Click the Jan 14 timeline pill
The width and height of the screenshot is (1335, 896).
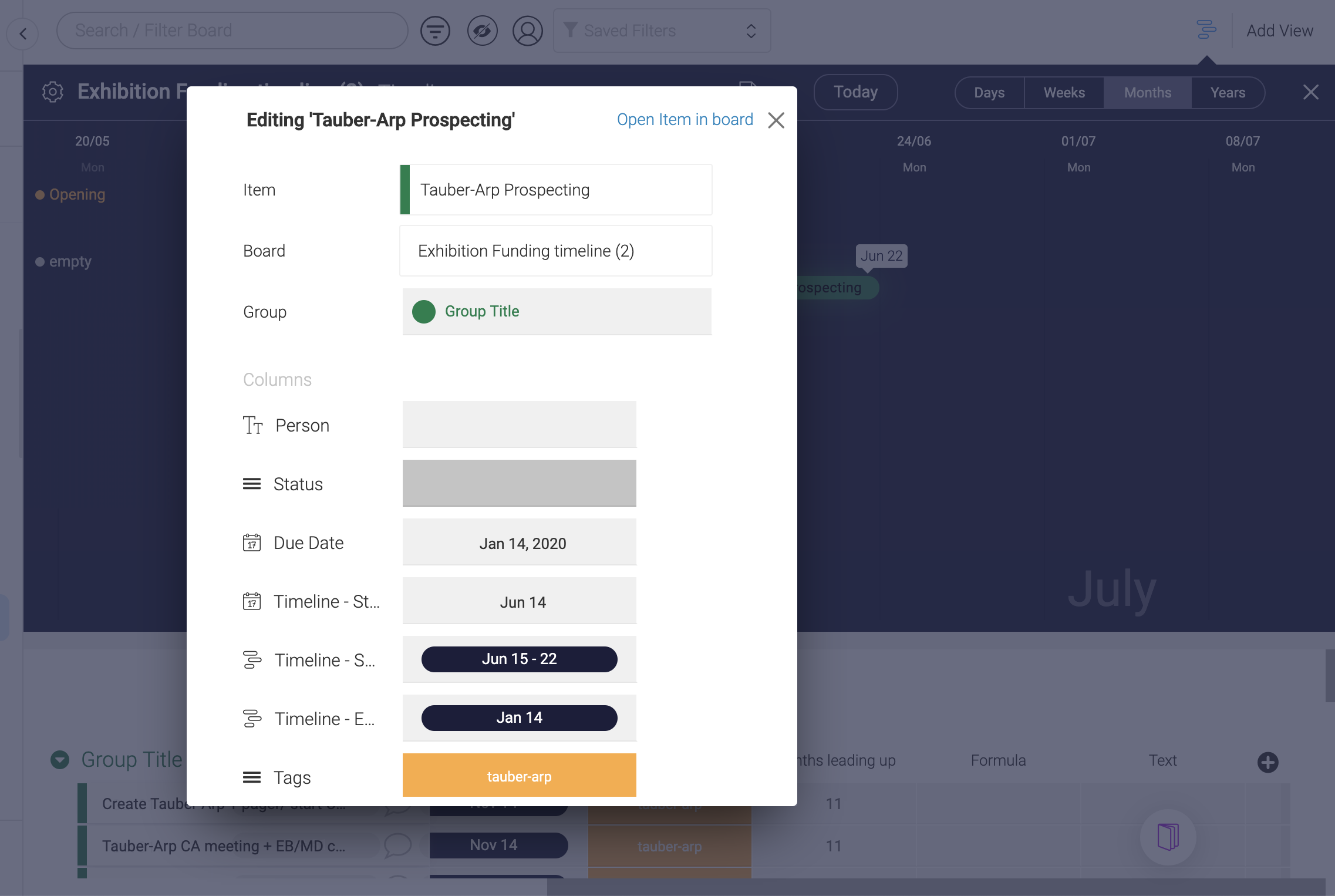coord(519,718)
